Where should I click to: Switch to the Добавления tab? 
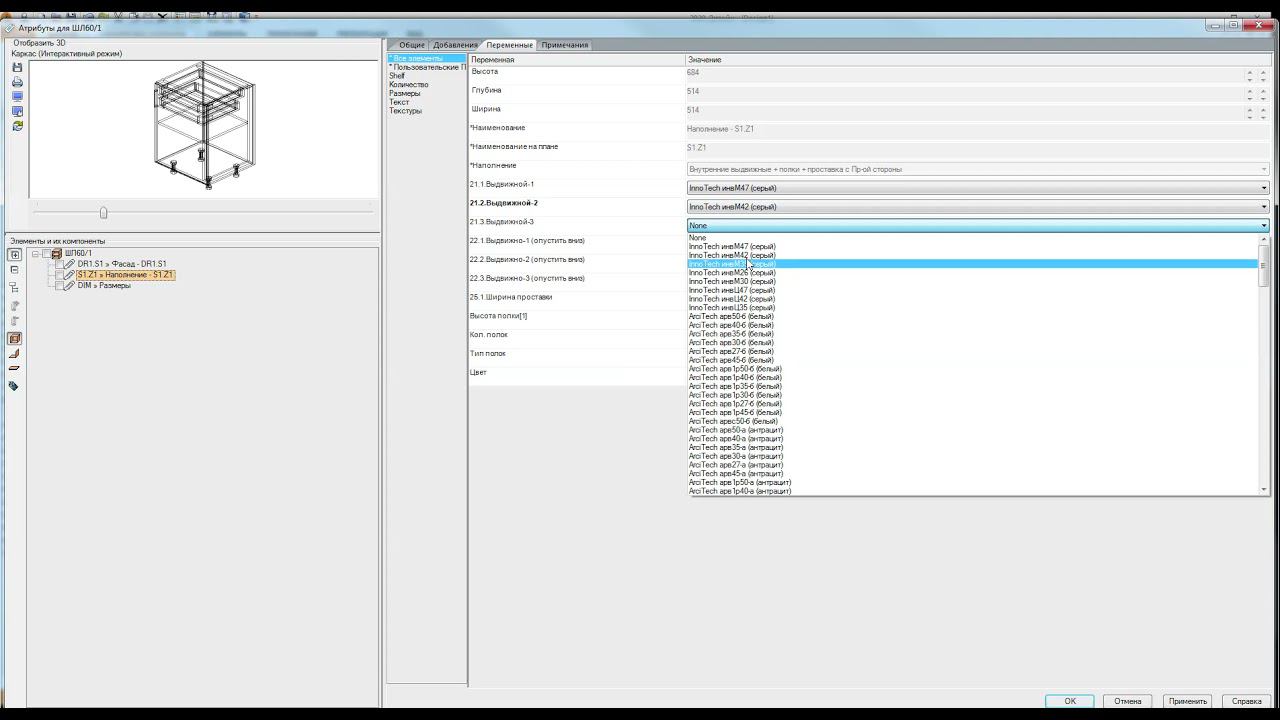click(455, 45)
